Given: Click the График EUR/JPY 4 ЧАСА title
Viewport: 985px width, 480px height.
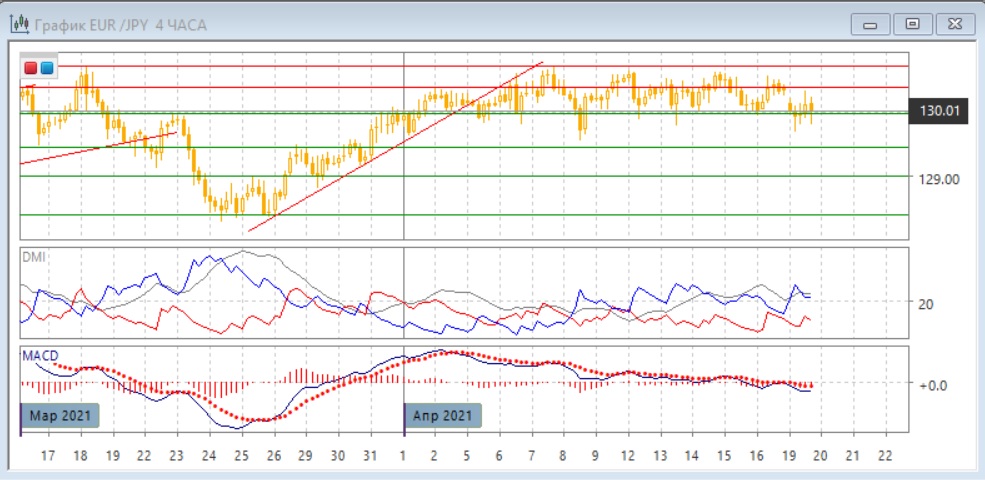Looking at the screenshot, I should point(121,24).
